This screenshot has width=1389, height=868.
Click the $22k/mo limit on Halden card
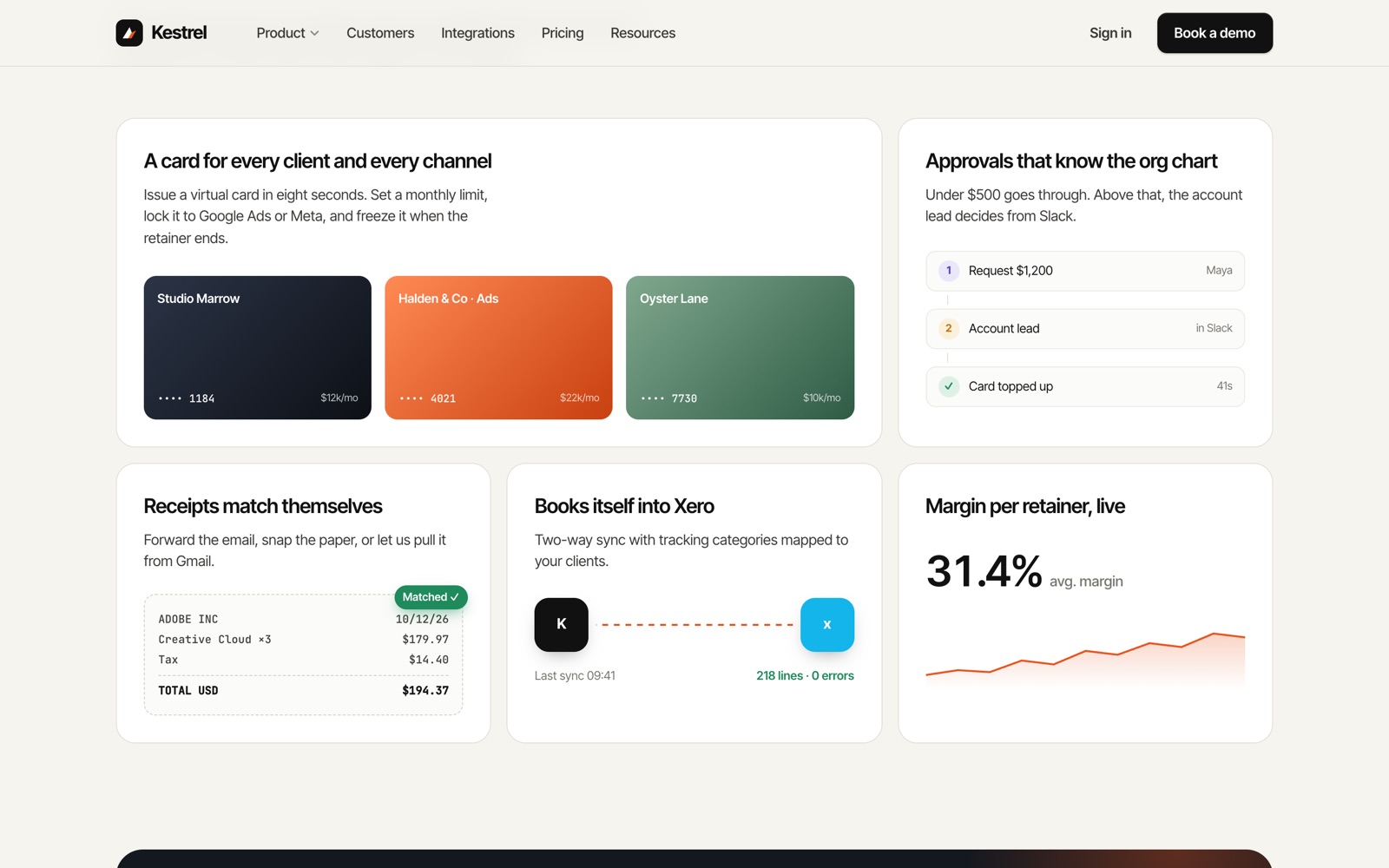click(x=579, y=398)
